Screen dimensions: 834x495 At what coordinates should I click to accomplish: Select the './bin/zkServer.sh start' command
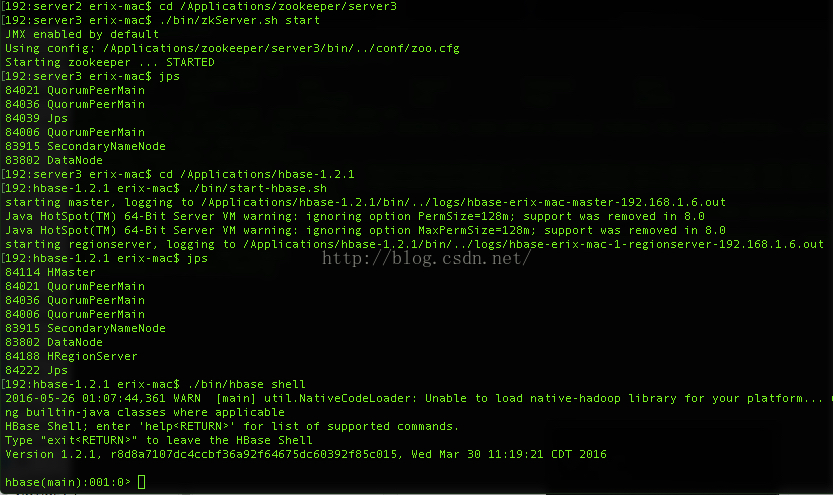(239, 20)
